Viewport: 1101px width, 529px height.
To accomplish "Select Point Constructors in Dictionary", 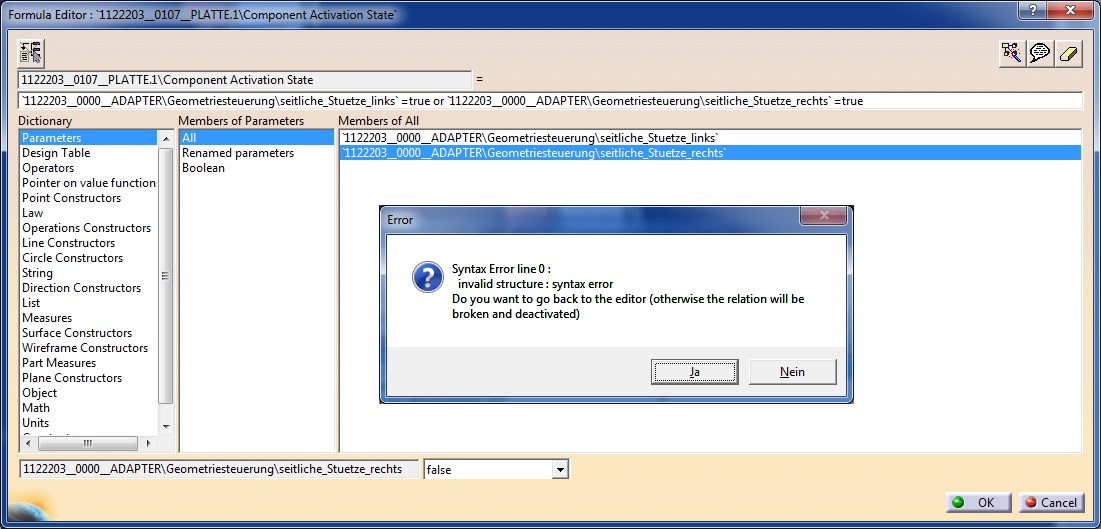I will [x=72, y=197].
